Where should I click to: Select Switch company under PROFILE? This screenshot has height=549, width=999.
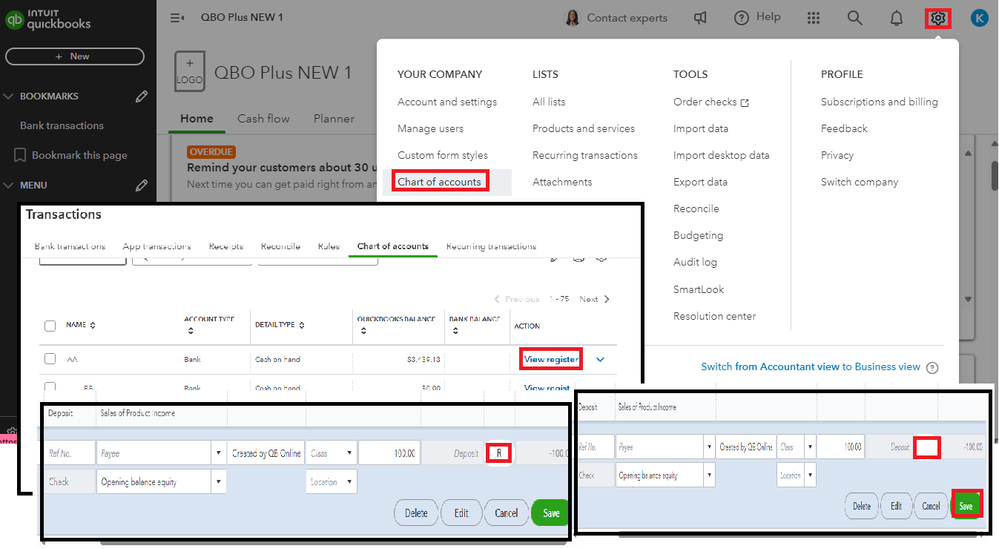859,182
